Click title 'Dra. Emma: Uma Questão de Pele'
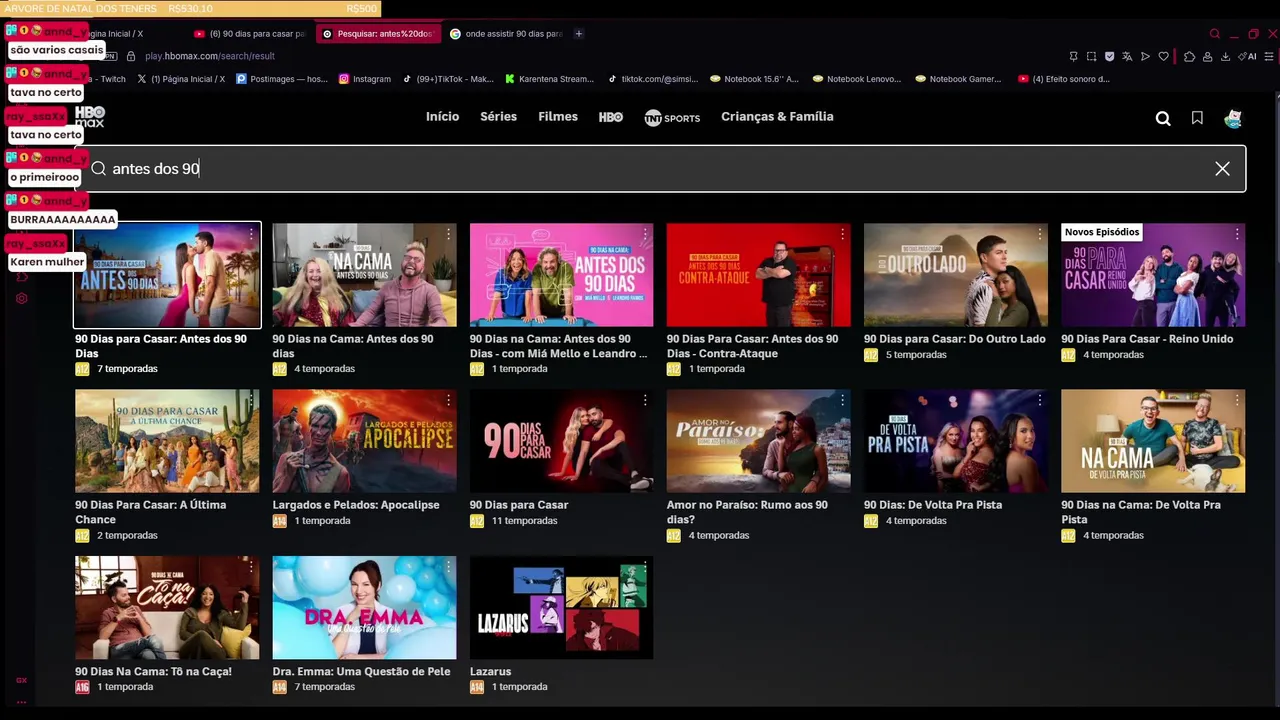Viewport: 1280px width, 720px height. coord(361,672)
